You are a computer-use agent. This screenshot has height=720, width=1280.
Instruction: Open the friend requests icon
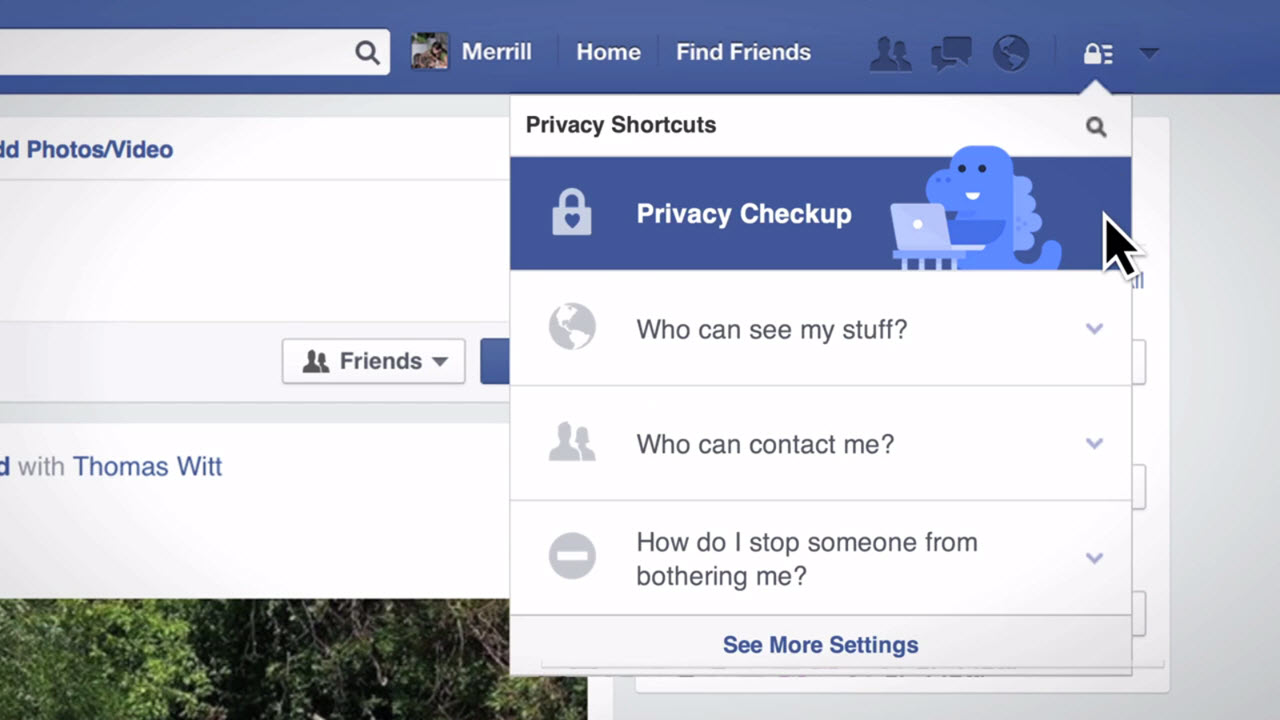(x=890, y=53)
